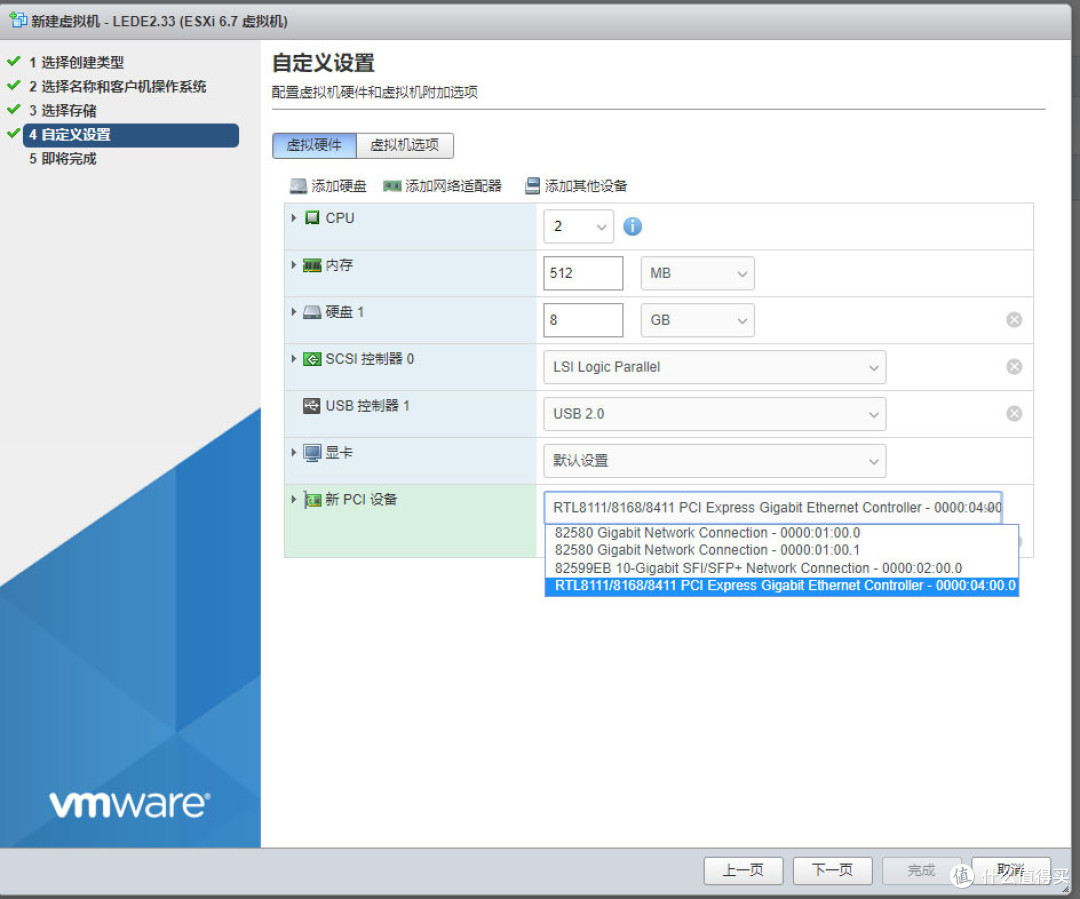Screen dimensions: 1080x899
Task: Open the LSI Logic Parallel controller dropdown
Action: pos(714,367)
